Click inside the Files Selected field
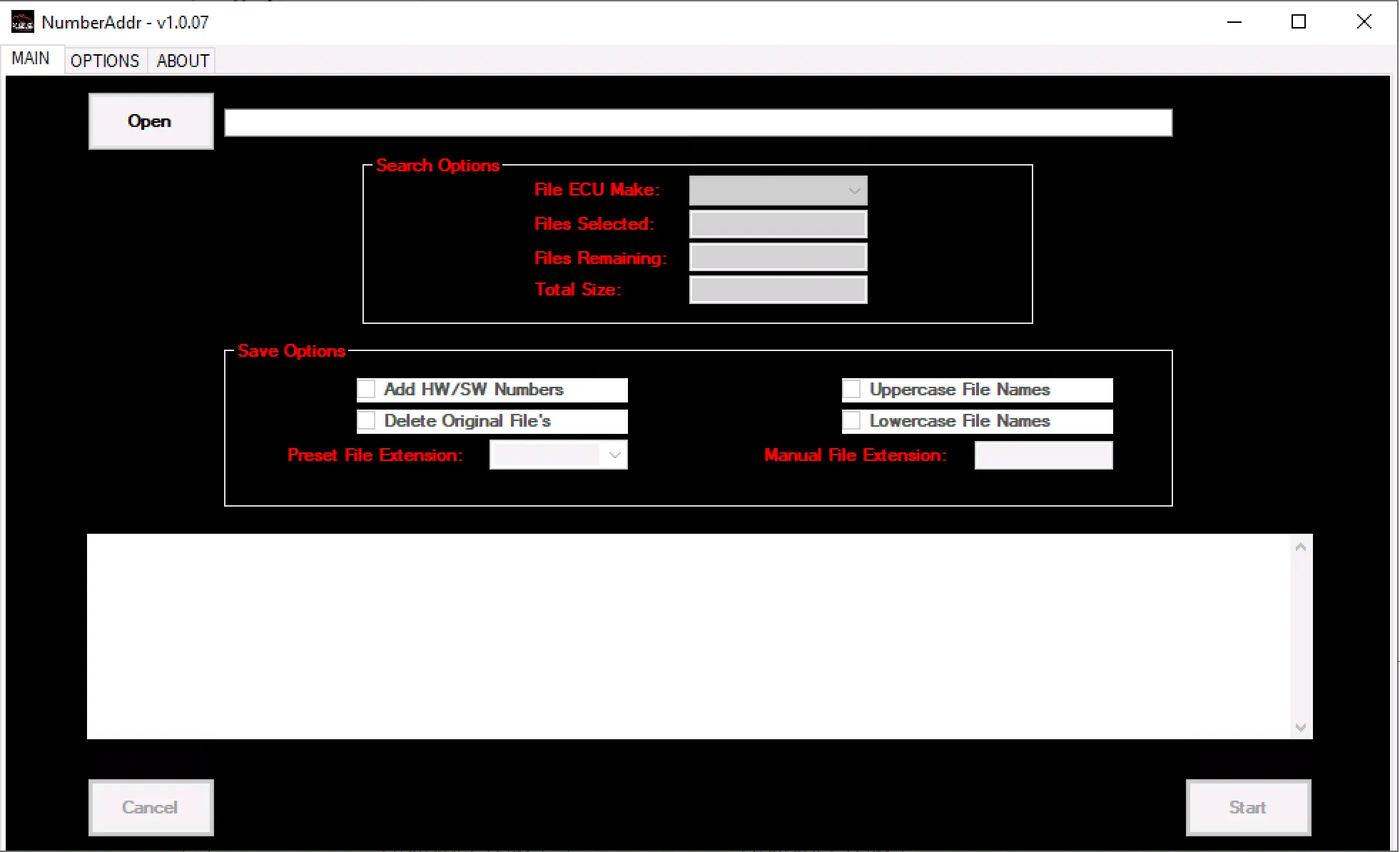Screen dimensions: 1400x852 click(777, 223)
